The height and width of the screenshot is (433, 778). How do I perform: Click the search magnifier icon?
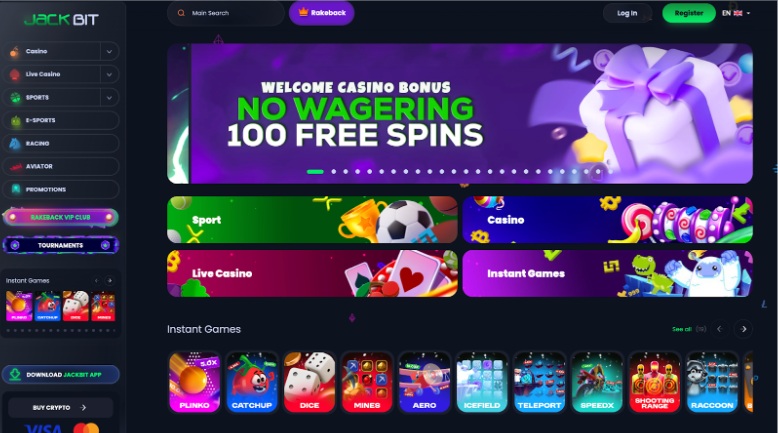[182, 13]
